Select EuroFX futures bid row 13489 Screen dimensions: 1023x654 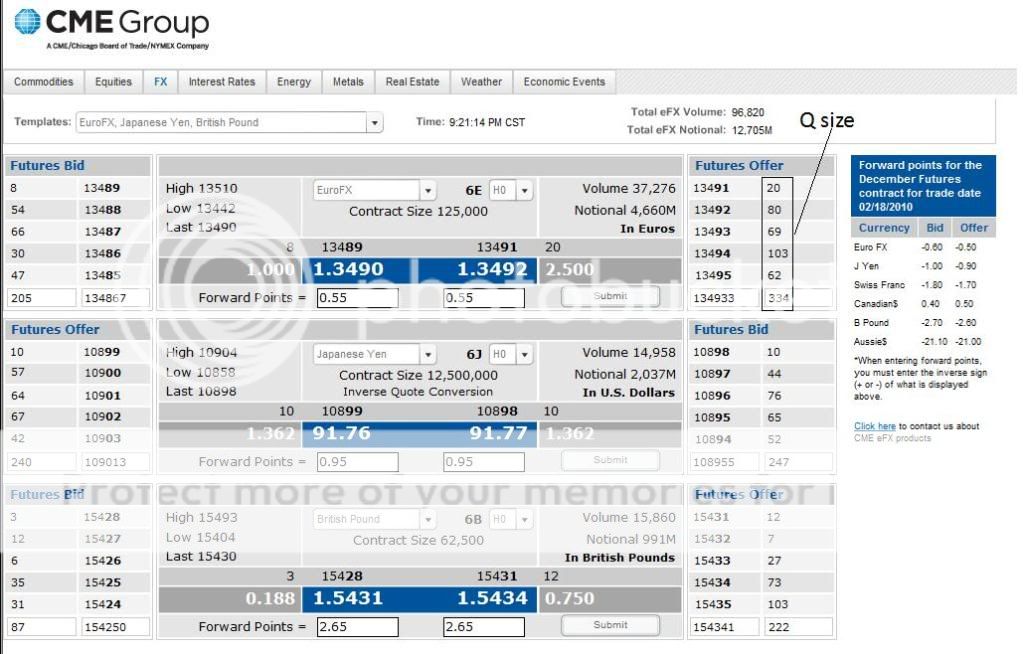[x=78, y=188]
